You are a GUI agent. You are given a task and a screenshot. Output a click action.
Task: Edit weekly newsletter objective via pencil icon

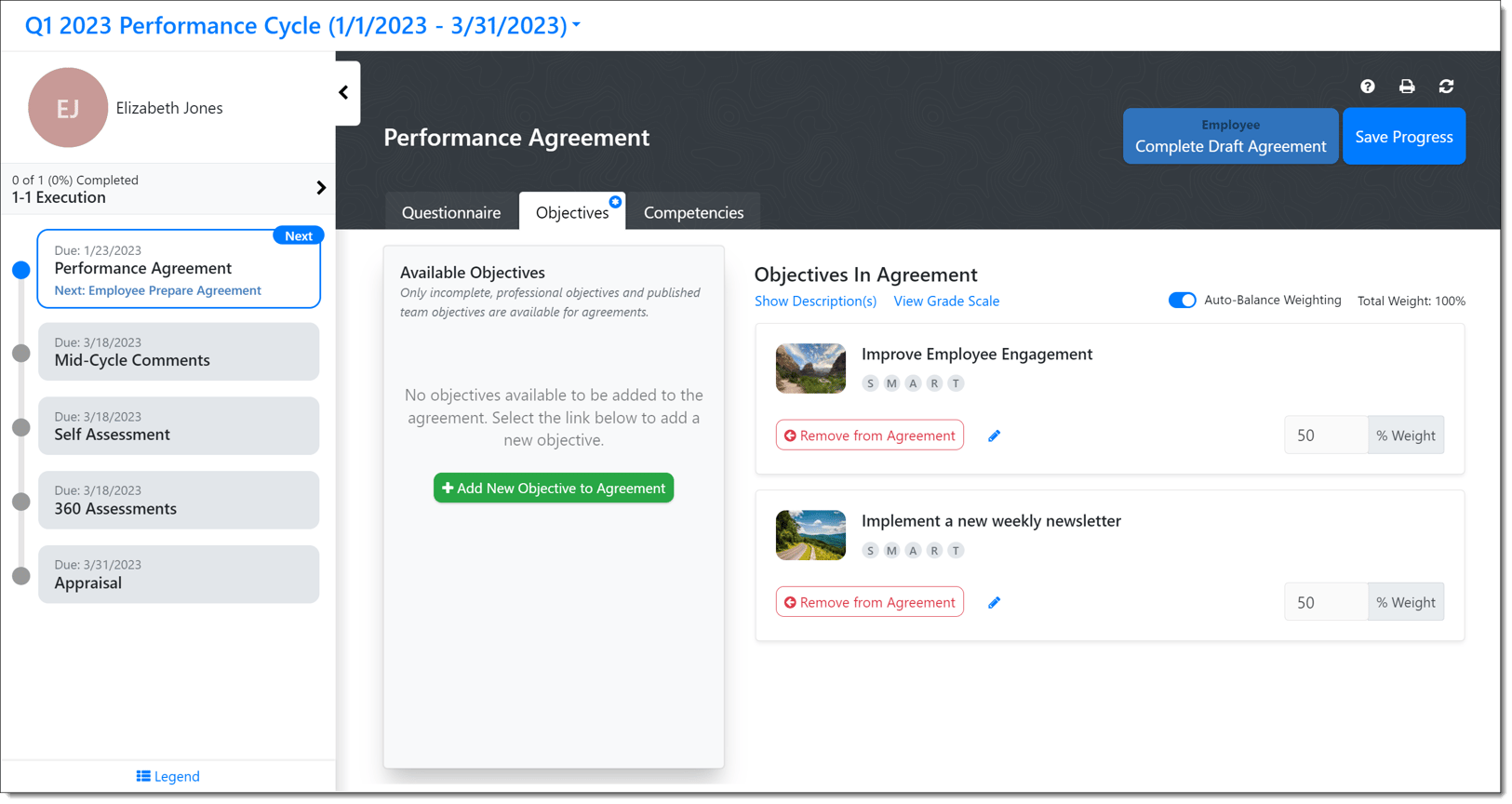(x=994, y=603)
